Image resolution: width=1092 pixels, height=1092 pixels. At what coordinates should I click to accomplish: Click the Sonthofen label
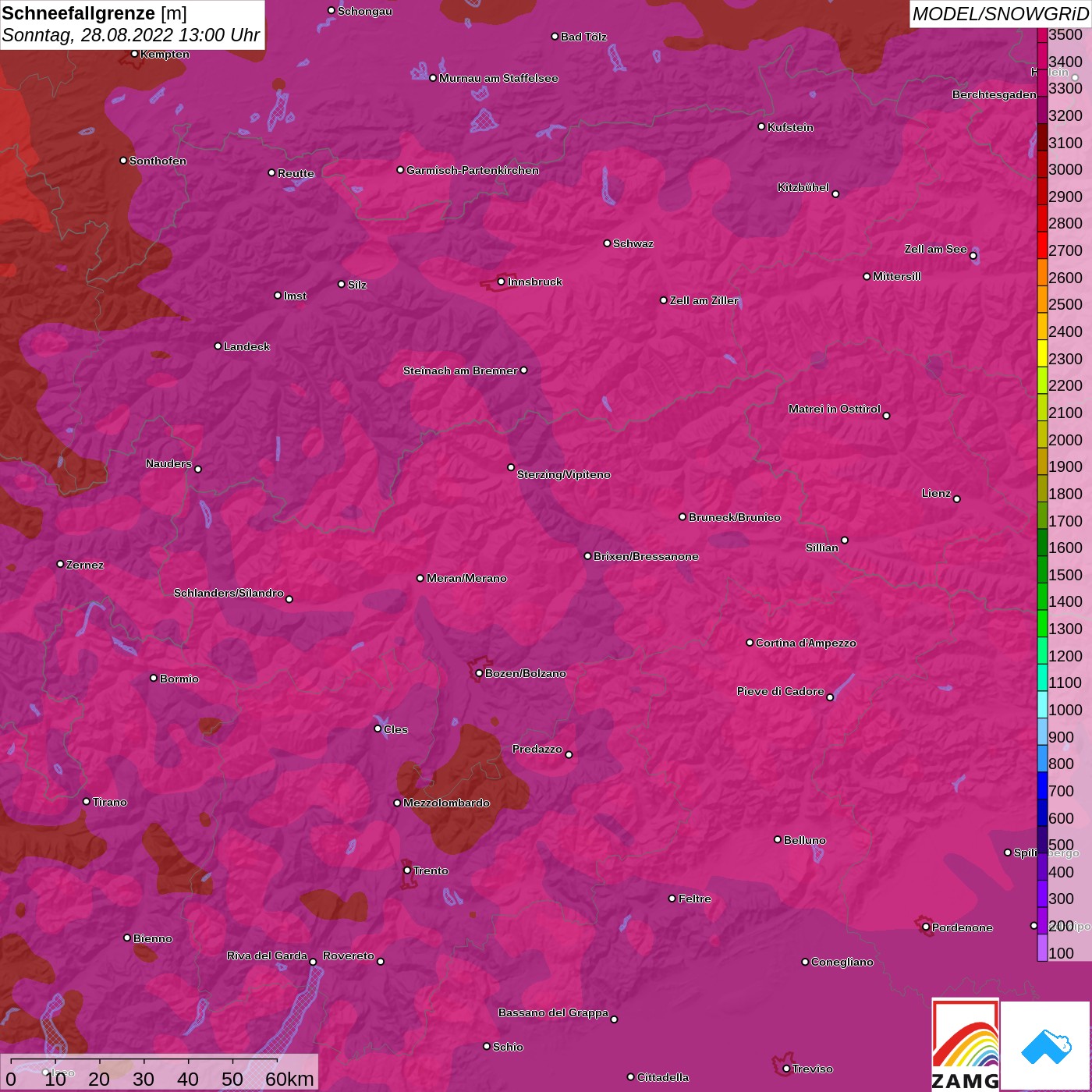click(x=158, y=161)
